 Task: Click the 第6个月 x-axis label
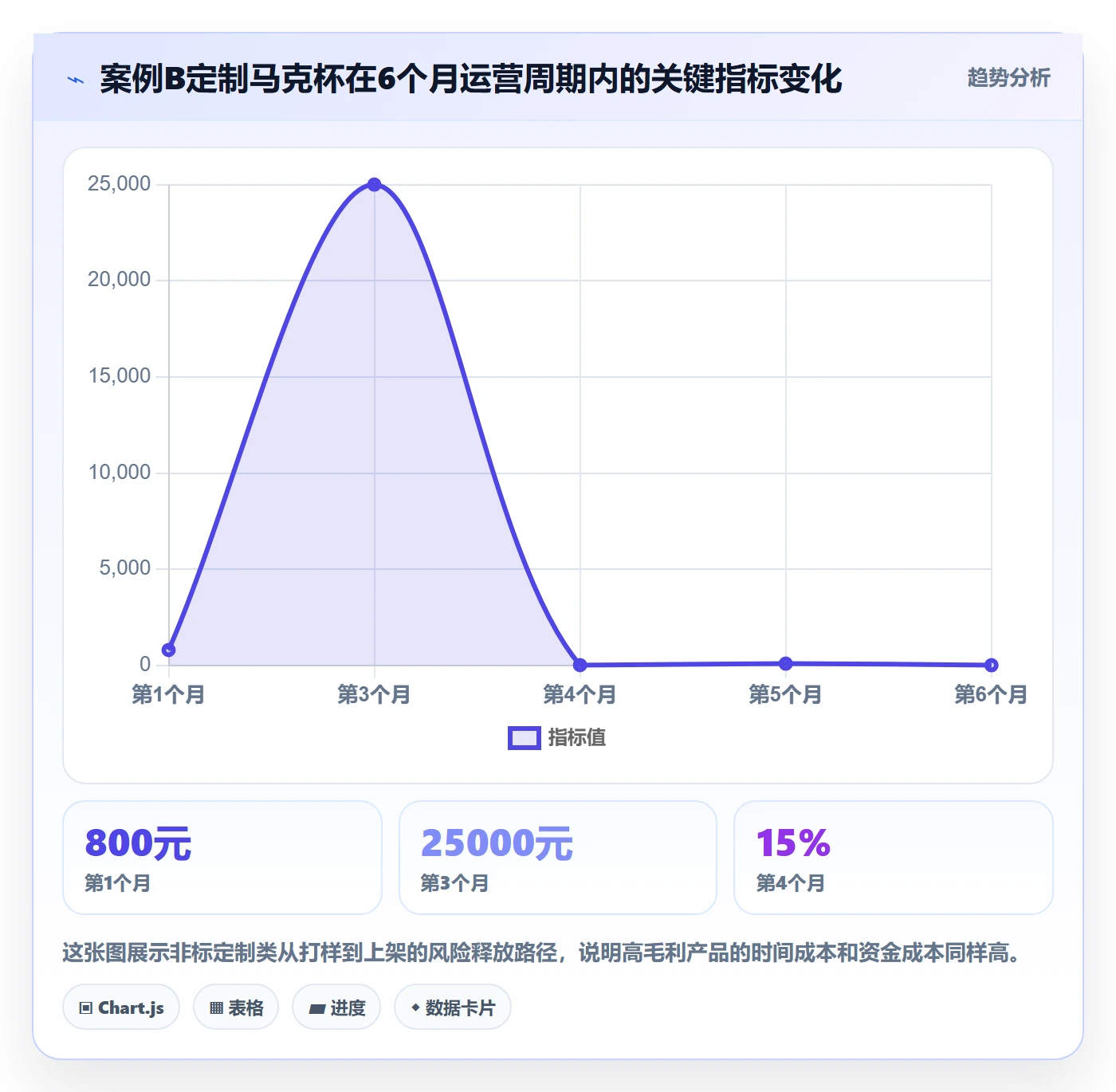click(x=992, y=694)
